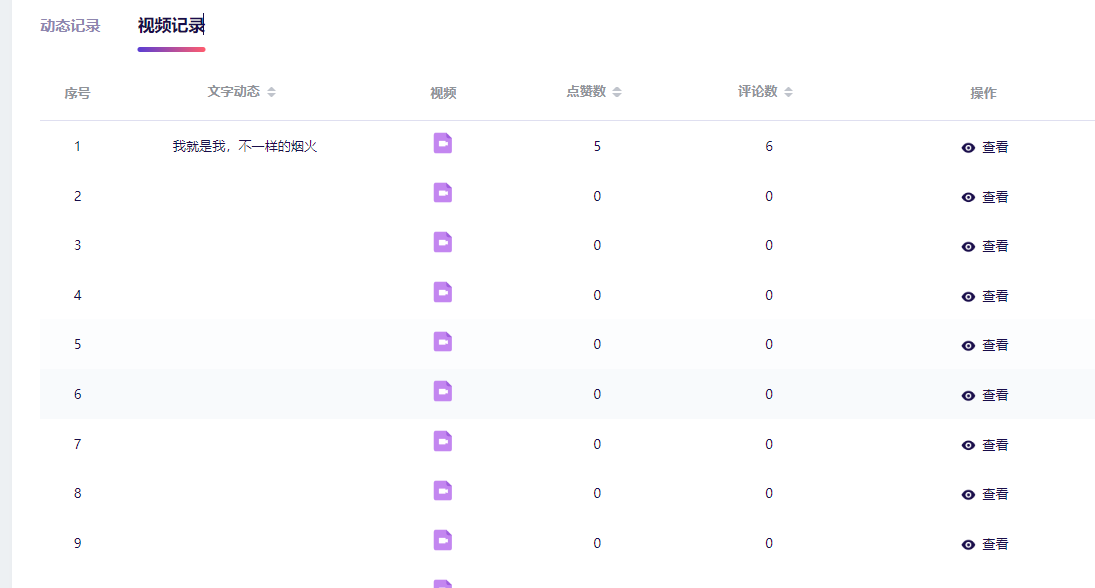This screenshot has height=588, width=1095.
Task: Click the text 我就是我，不一样的烟火
Action: (245, 146)
